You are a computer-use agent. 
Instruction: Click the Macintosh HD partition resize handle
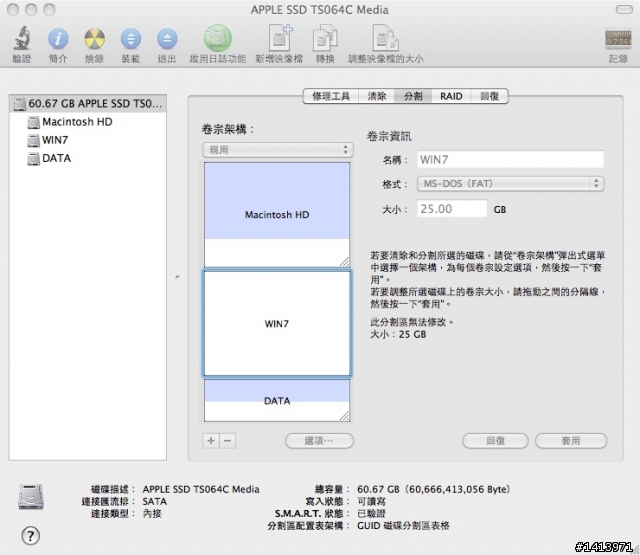(344, 262)
